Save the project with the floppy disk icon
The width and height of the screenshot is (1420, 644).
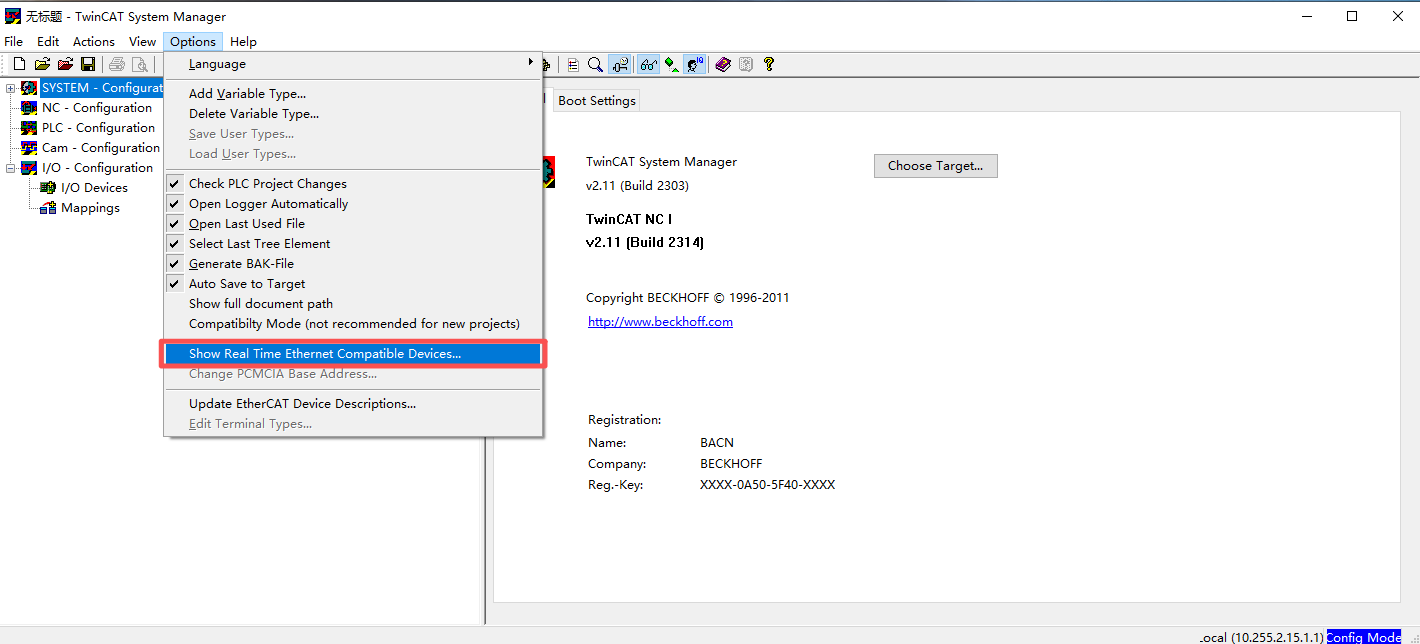[x=88, y=65]
